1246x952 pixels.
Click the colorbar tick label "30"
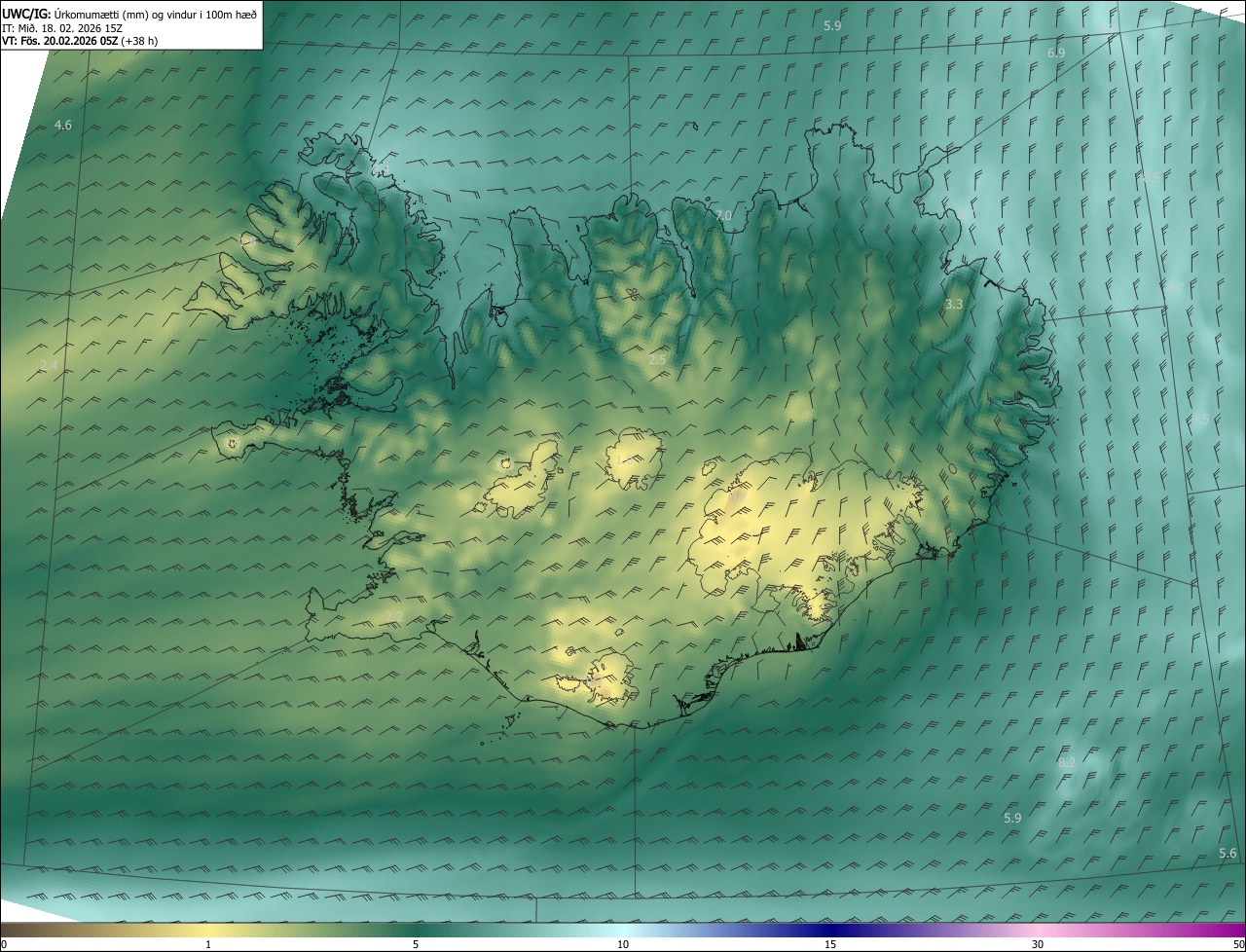click(x=1038, y=944)
